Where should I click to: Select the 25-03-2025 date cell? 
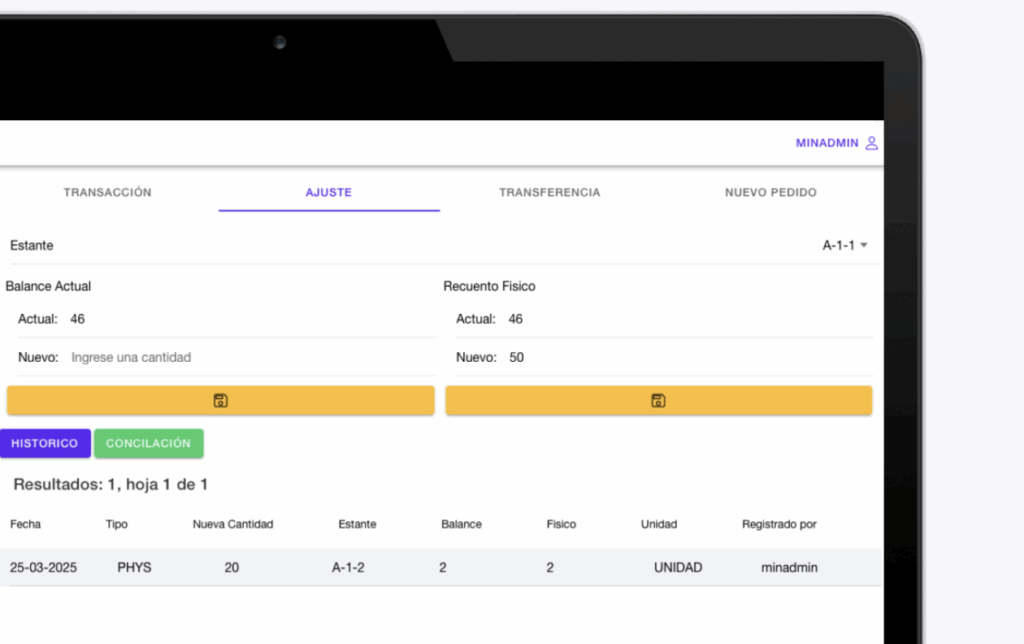[43, 568]
